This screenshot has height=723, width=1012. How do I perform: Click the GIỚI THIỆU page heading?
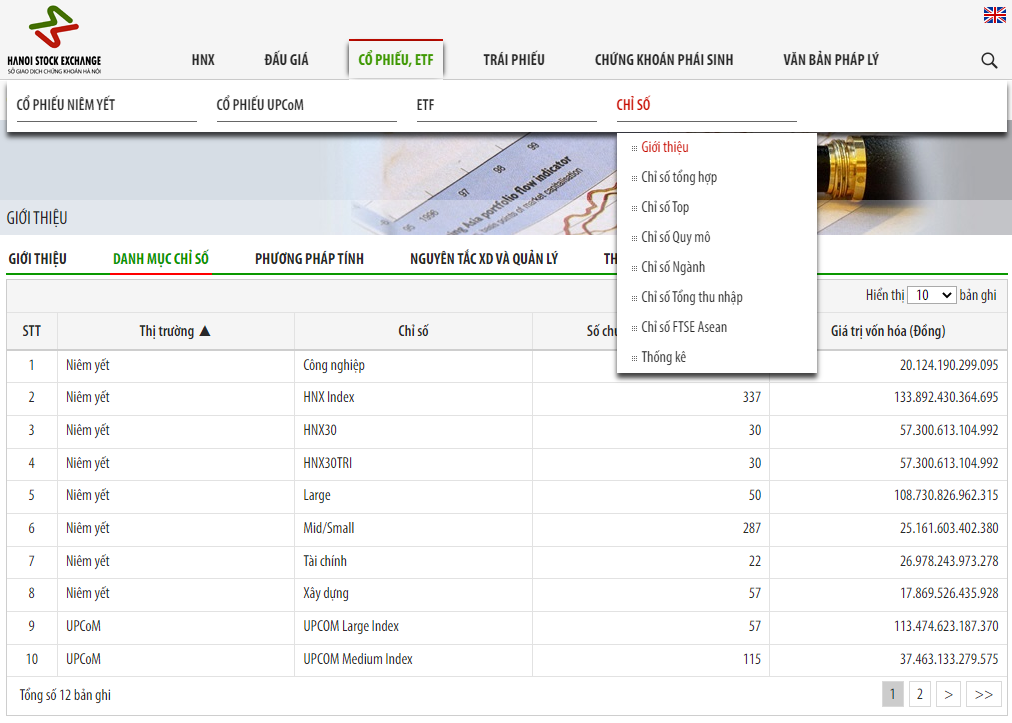[37, 218]
